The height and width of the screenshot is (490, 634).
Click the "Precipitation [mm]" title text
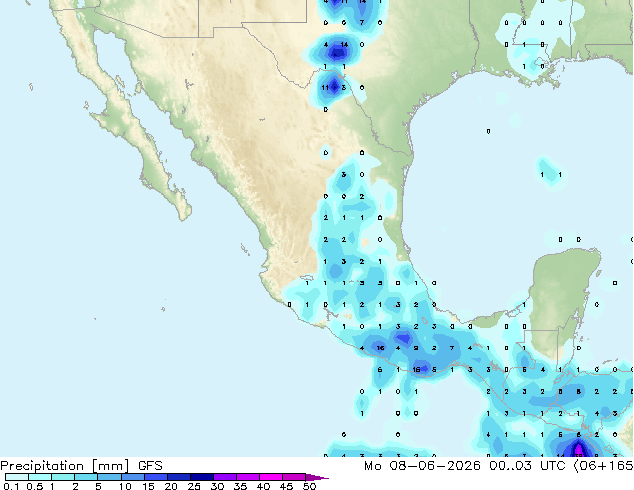coord(65,466)
